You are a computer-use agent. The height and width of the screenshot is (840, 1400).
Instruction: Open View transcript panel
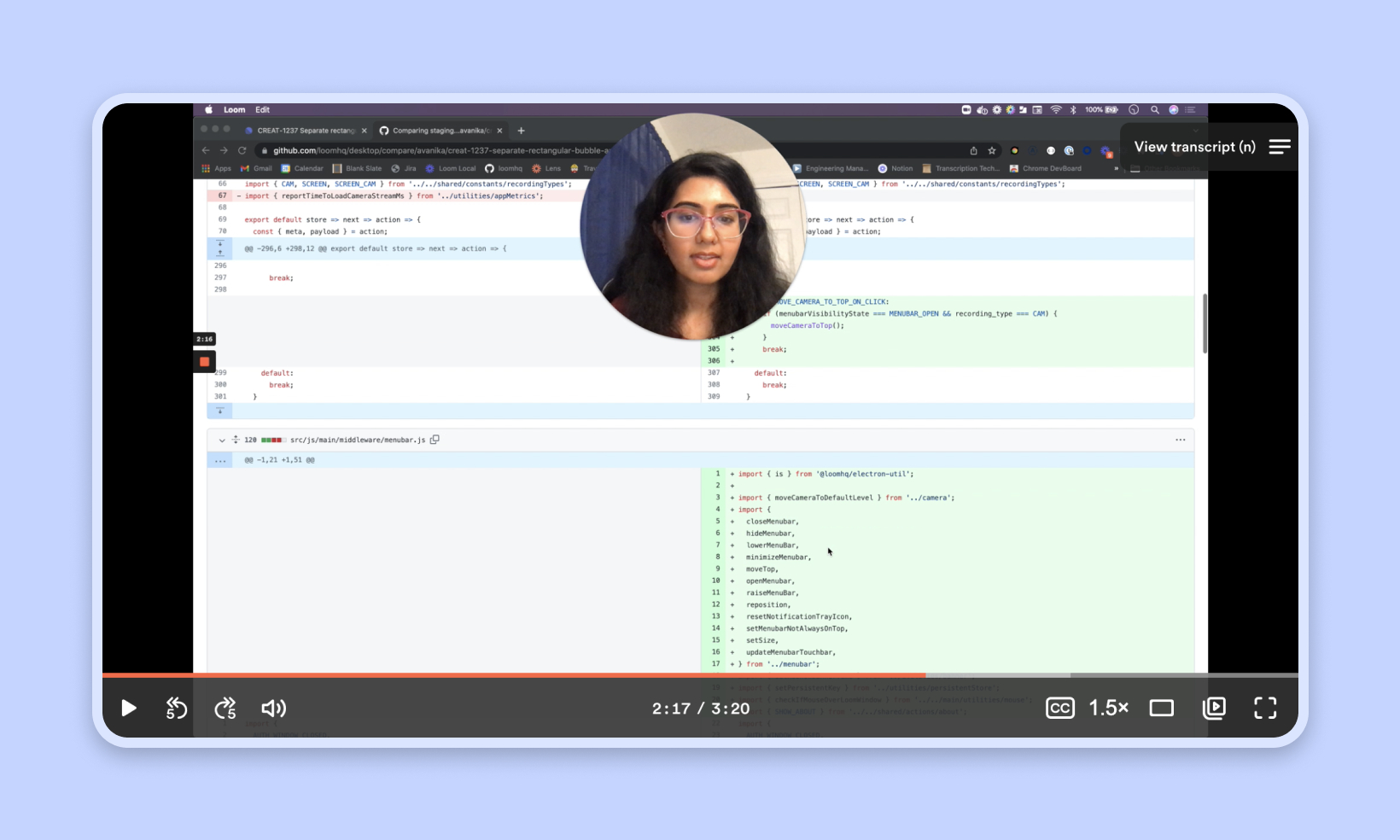(x=1211, y=147)
